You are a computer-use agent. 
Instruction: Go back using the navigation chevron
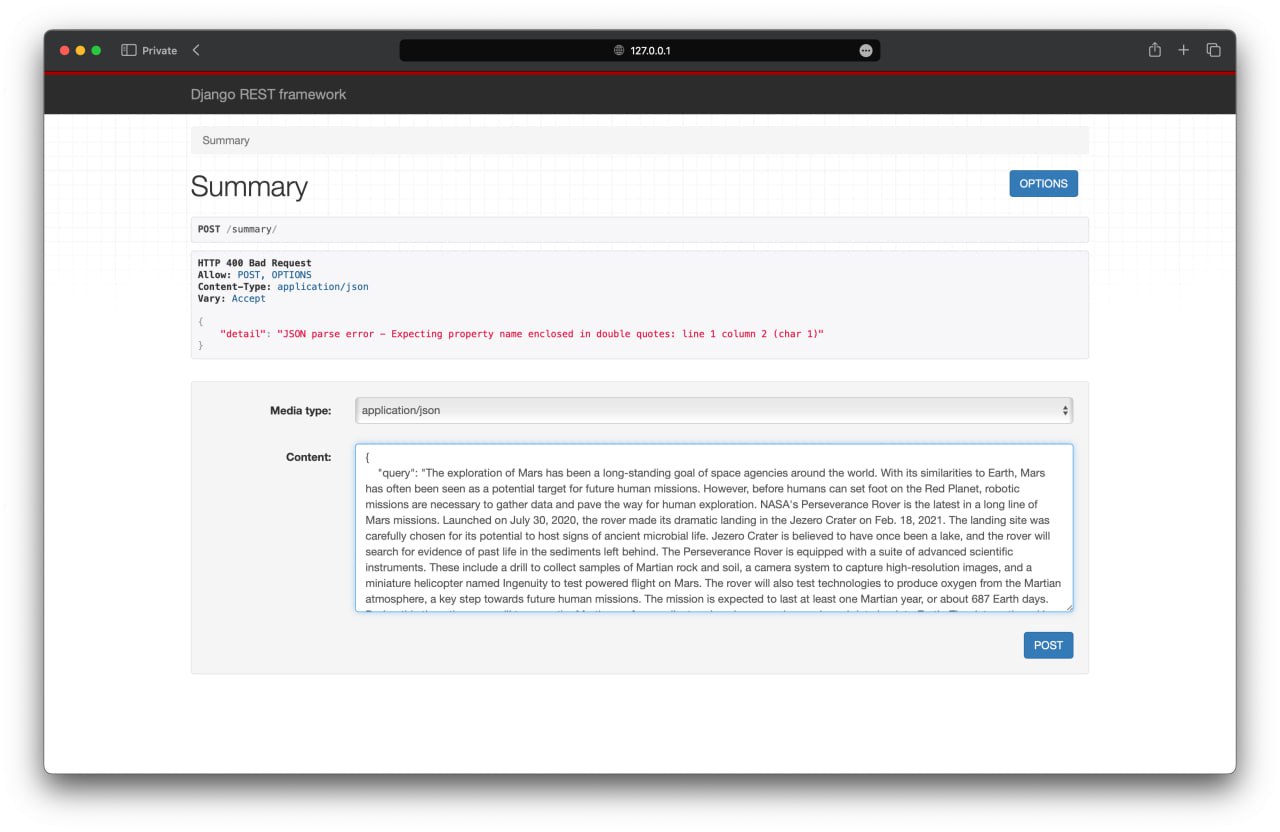point(196,49)
